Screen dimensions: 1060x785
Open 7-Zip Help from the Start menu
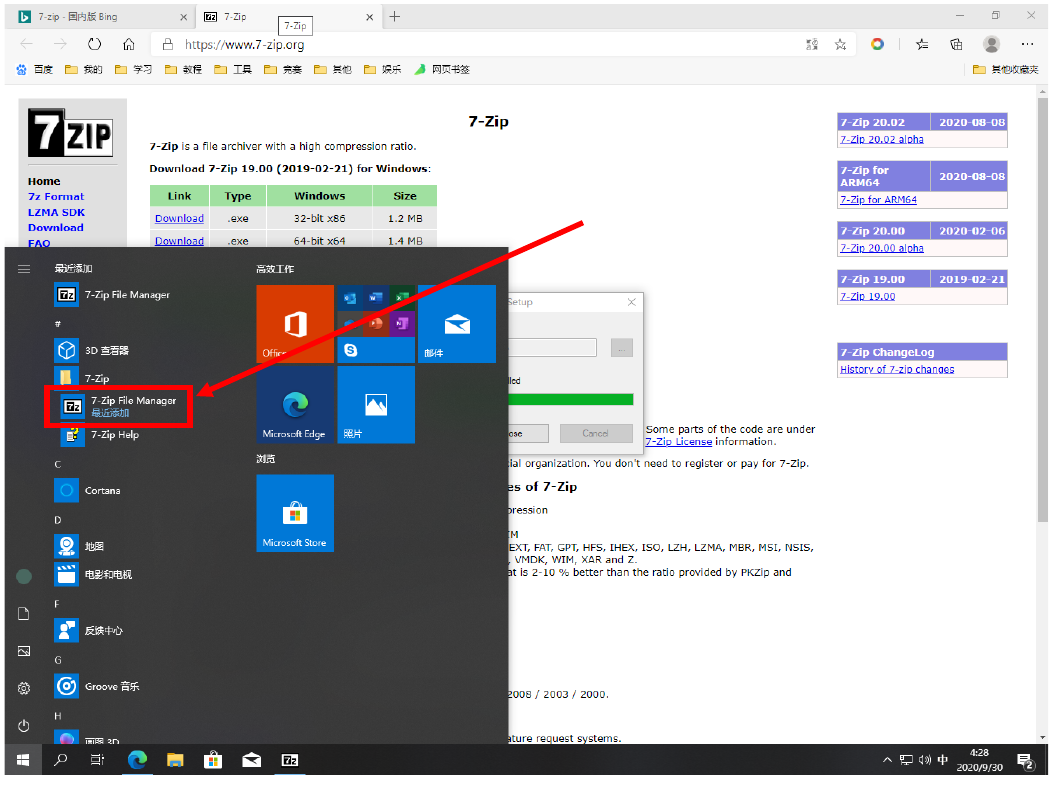point(114,435)
